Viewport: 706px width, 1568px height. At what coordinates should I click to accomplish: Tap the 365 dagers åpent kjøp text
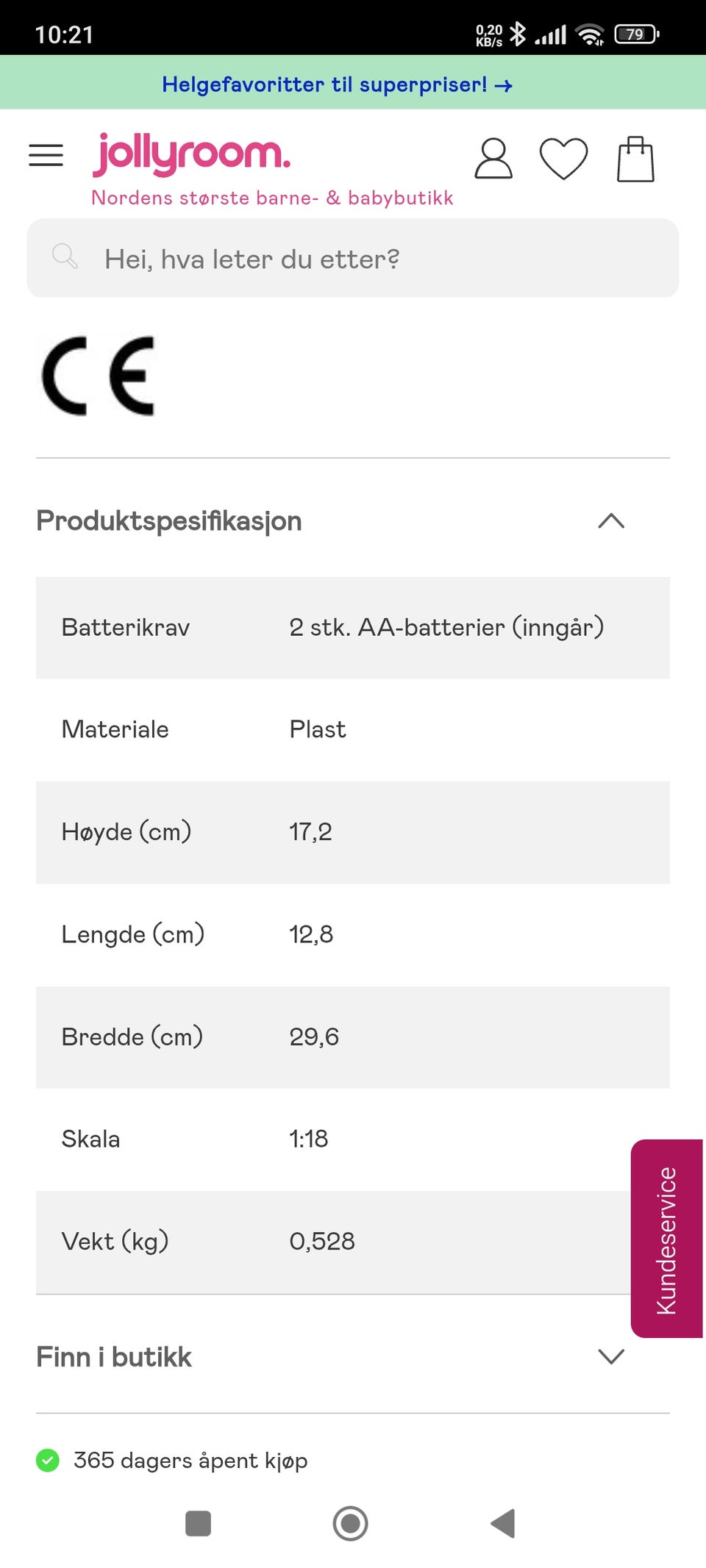(x=190, y=1460)
